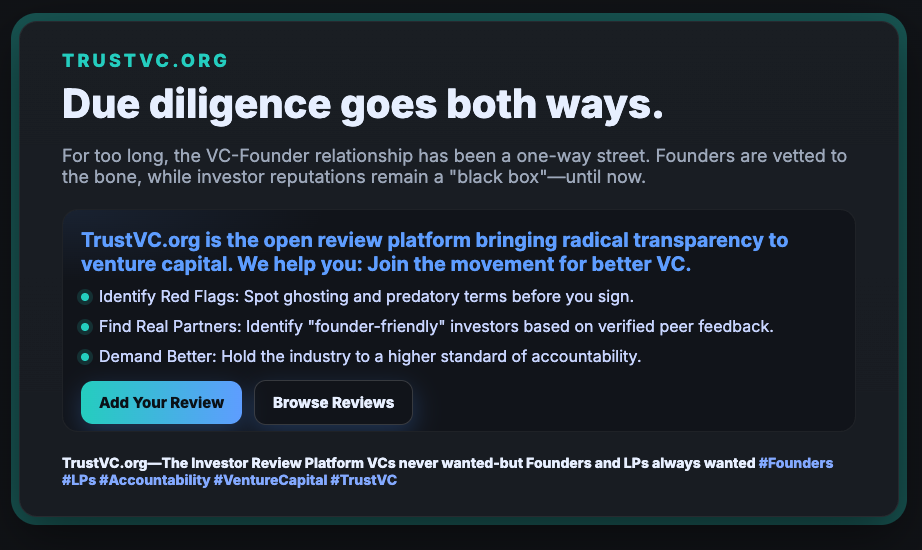This screenshot has height=550, width=922.
Task: Select the #LPs hashtag link
Action: 78,481
